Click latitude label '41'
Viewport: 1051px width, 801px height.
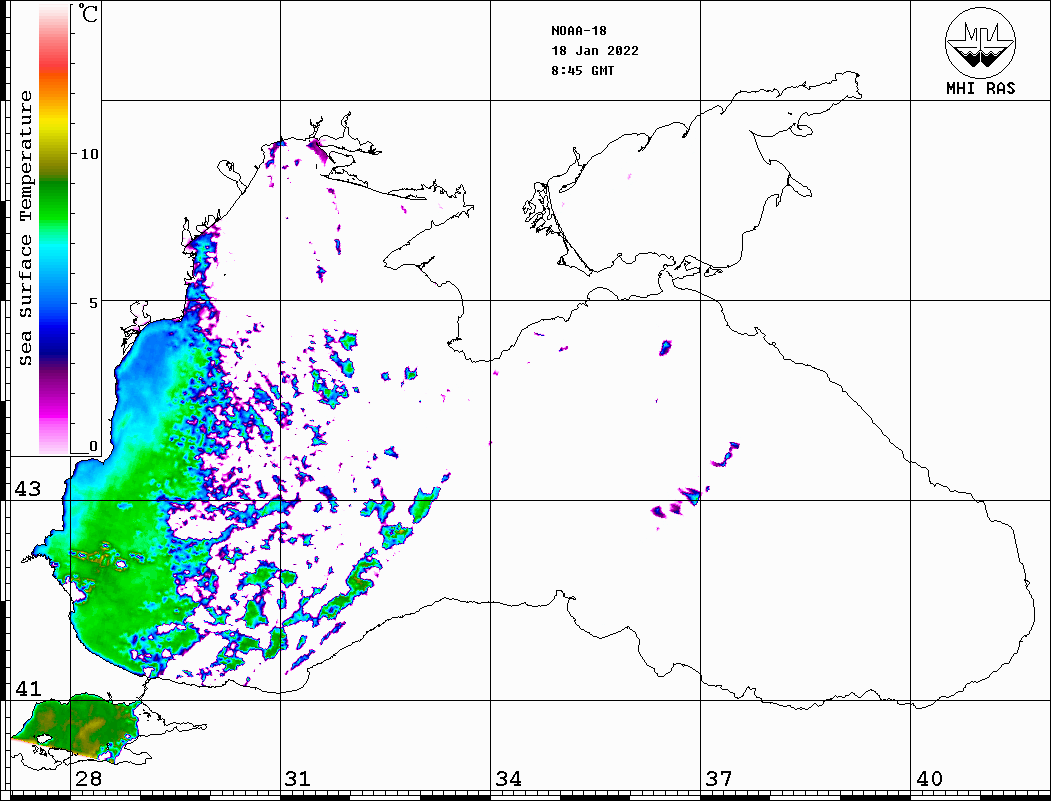coord(28,689)
